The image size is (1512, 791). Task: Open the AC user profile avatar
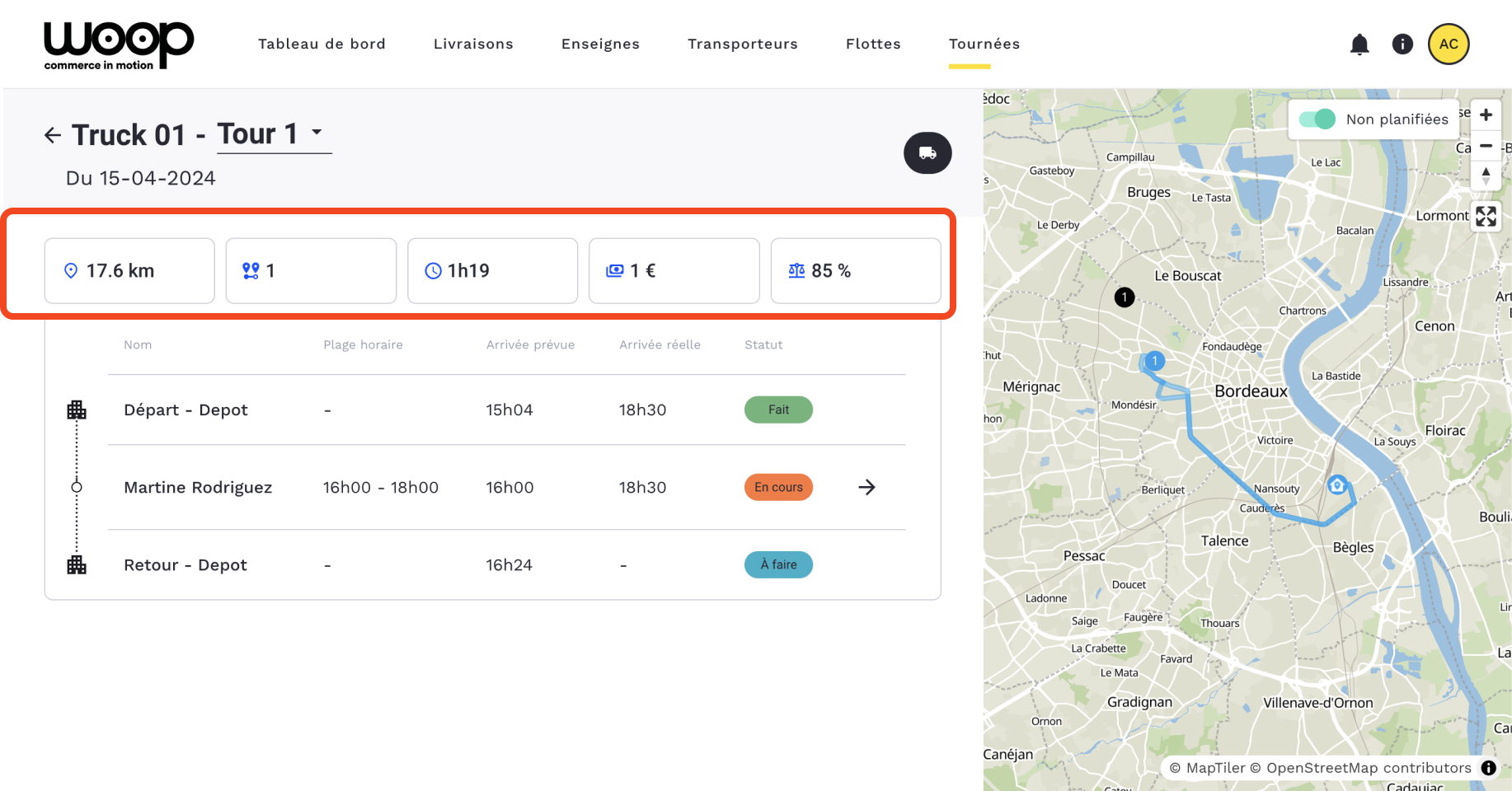pyautogui.click(x=1449, y=44)
